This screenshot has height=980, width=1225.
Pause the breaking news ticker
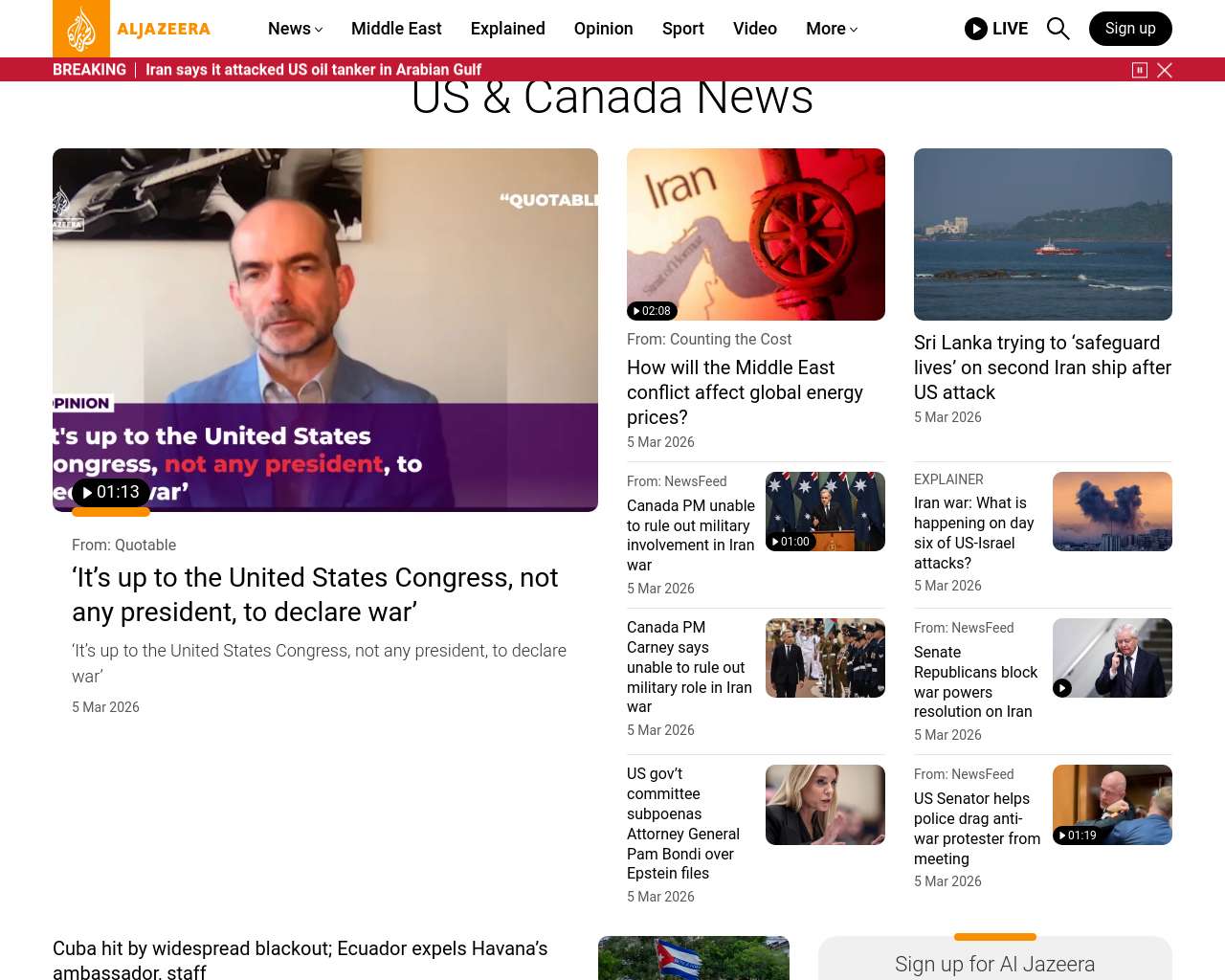1140,70
